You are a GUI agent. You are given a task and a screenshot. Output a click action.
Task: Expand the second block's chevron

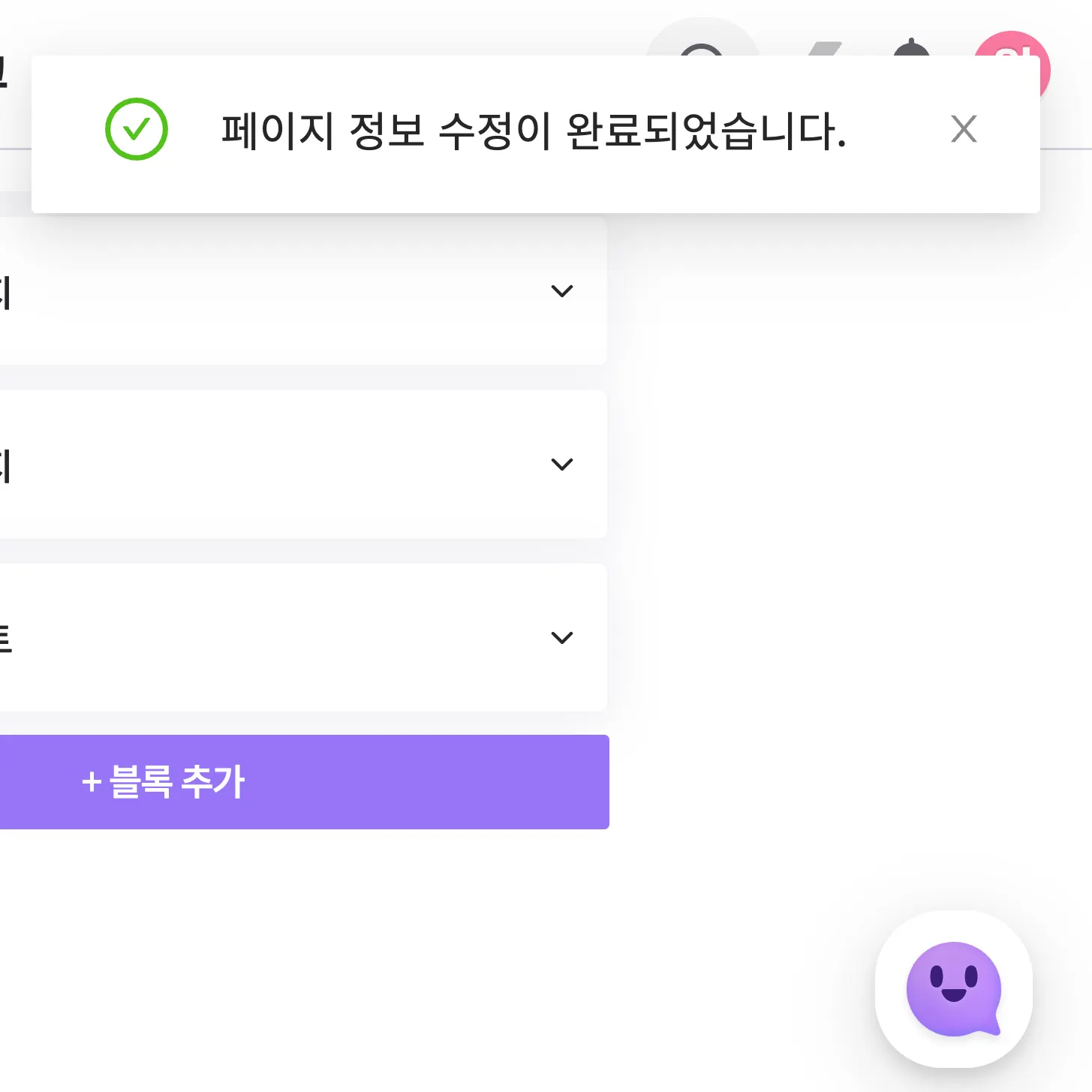pyautogui.click(x=561, y=465)
